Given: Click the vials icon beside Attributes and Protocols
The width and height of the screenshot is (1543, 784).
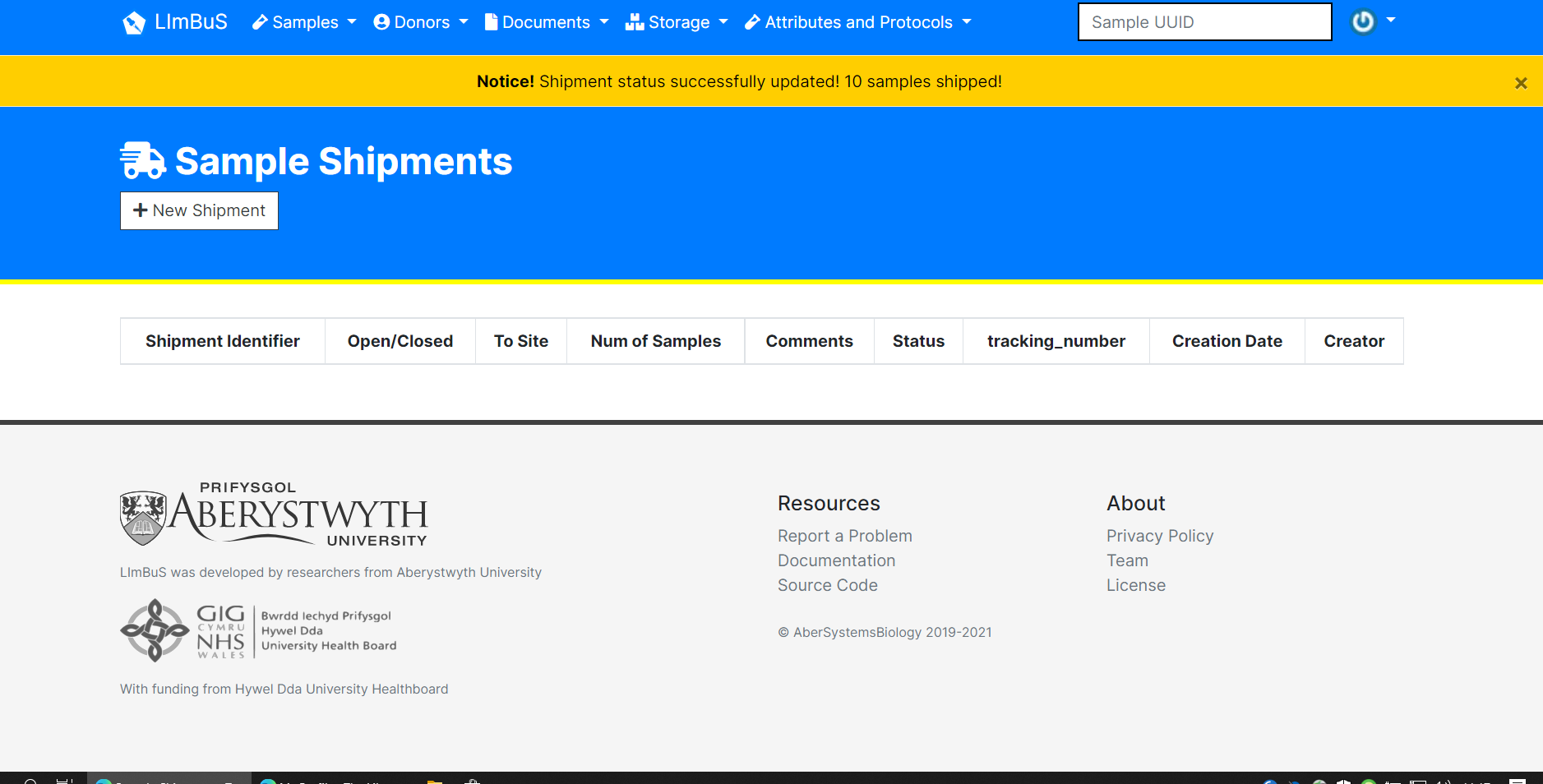Looking at the screenshot, I should tap(751, 22).
